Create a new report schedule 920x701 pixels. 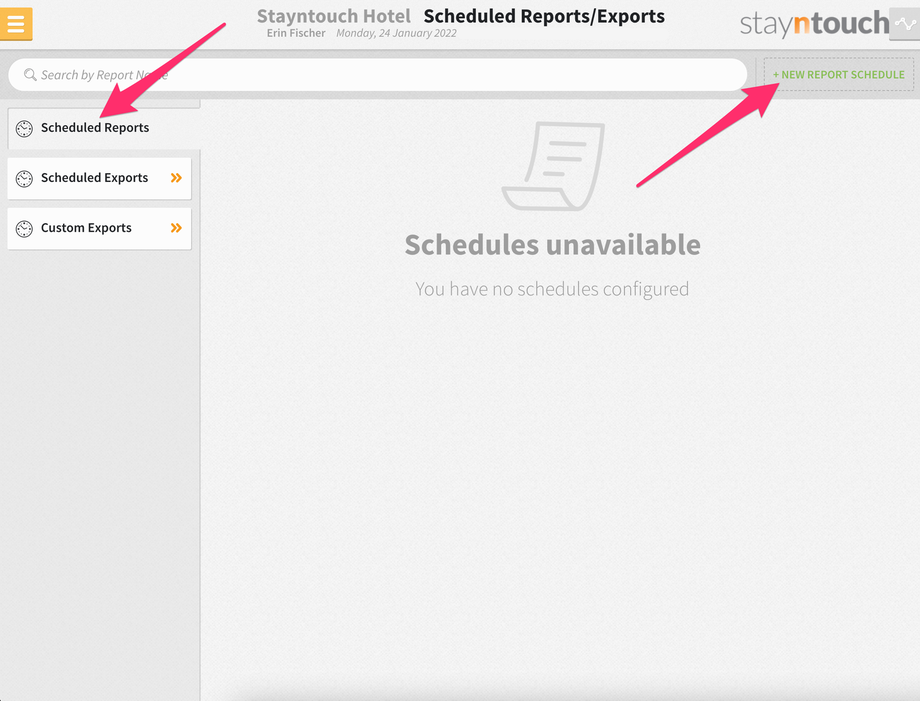click(x=838, y=74)
